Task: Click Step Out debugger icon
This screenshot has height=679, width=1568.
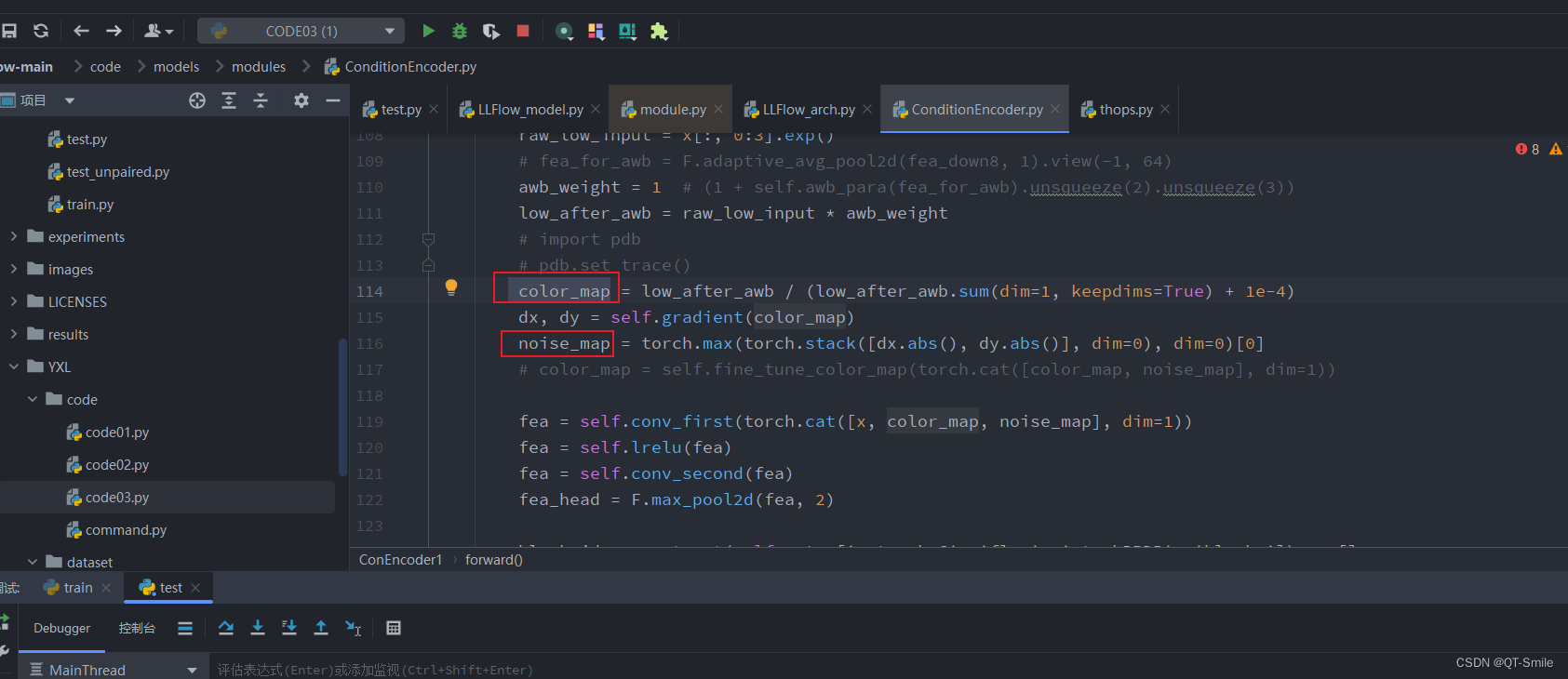Action: coord(321,628)
